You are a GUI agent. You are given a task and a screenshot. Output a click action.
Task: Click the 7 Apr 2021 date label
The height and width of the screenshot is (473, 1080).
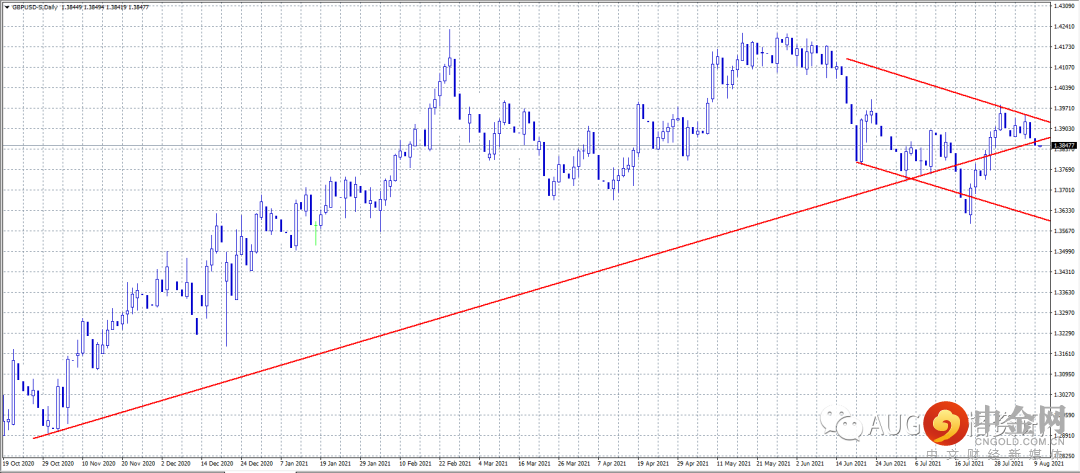pyautogui.click(x=613, y=463)
